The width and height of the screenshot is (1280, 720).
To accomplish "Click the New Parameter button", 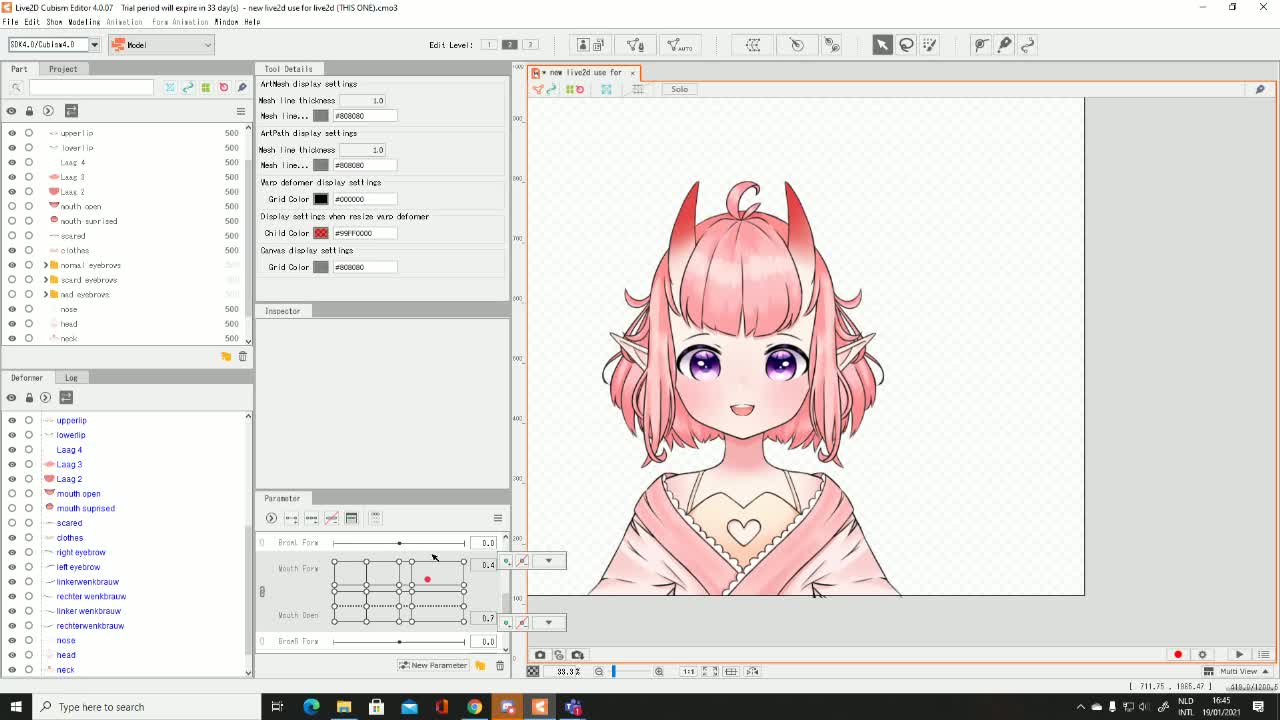I will coord(433,665).
